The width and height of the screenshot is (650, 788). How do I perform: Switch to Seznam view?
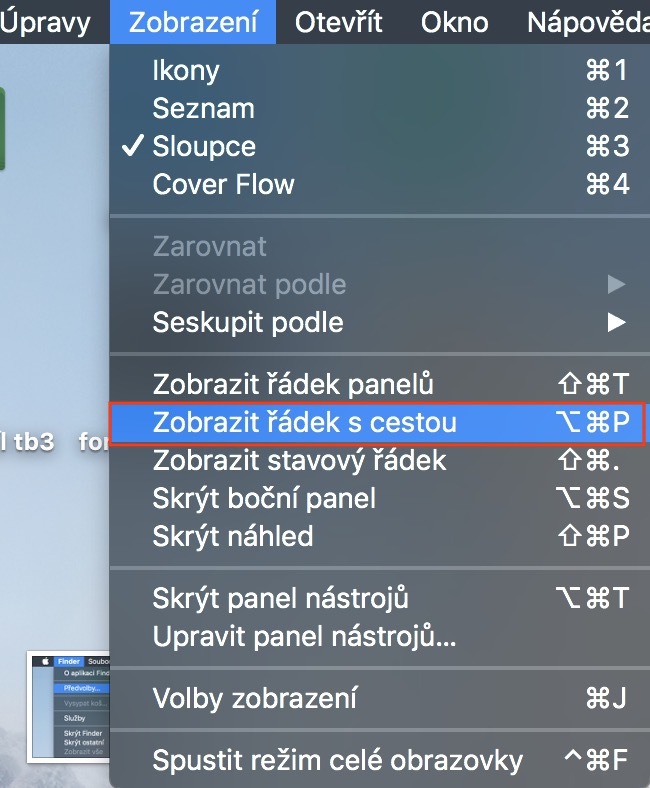[x=203, y=108]
